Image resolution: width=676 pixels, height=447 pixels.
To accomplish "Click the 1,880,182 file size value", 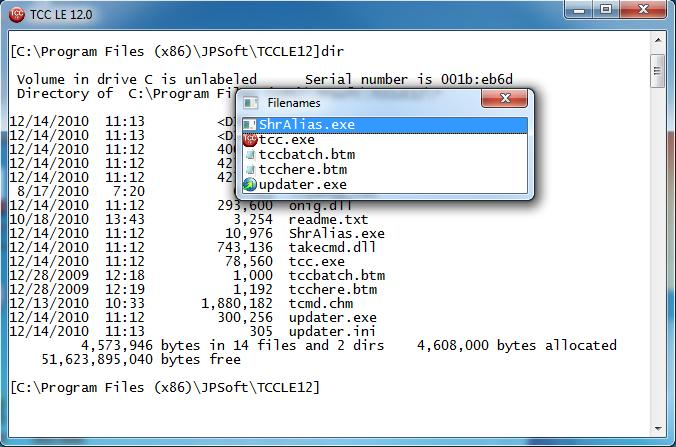I will point(237,303).
